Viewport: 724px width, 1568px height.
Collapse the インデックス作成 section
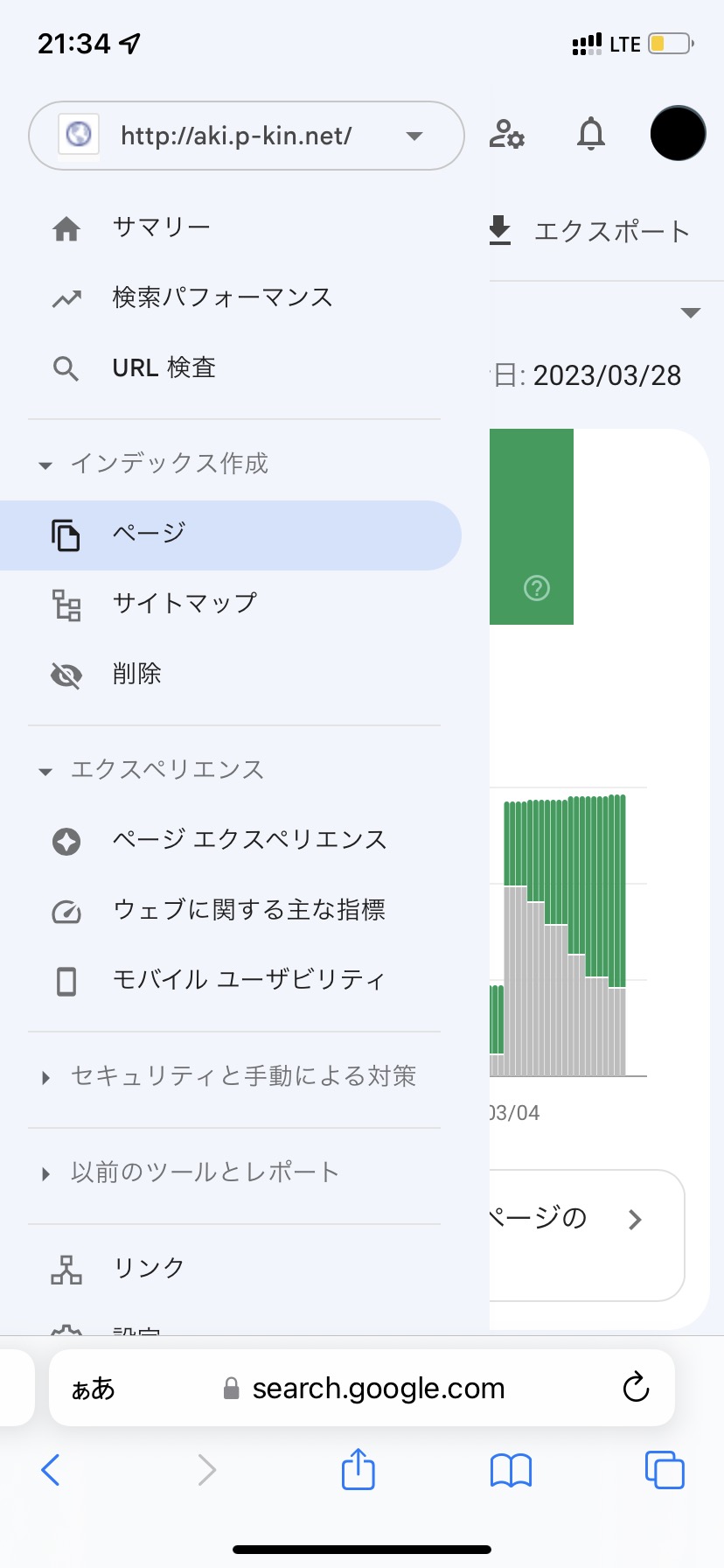point(45,465)
